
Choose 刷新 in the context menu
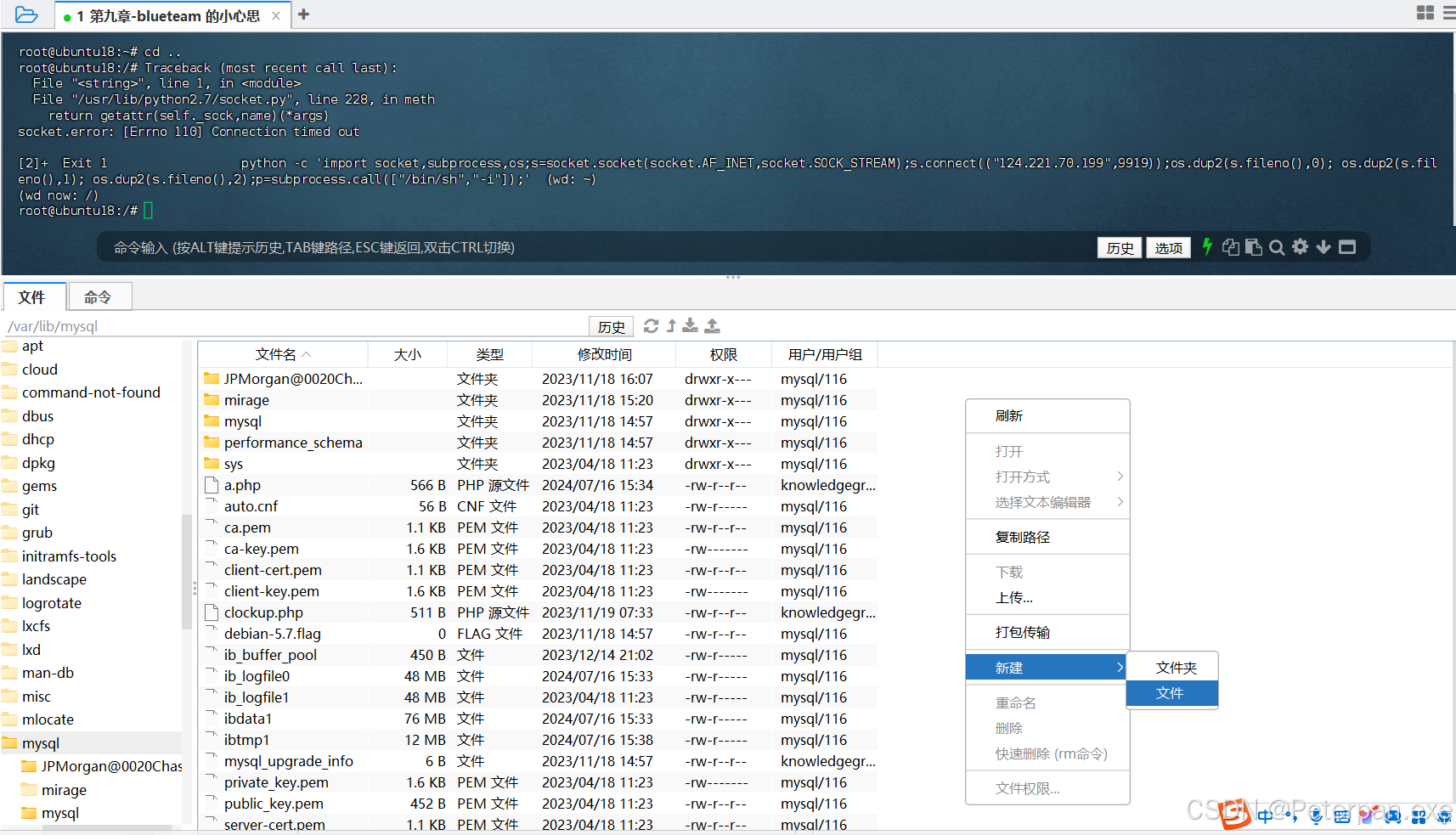coord(1047,416)
